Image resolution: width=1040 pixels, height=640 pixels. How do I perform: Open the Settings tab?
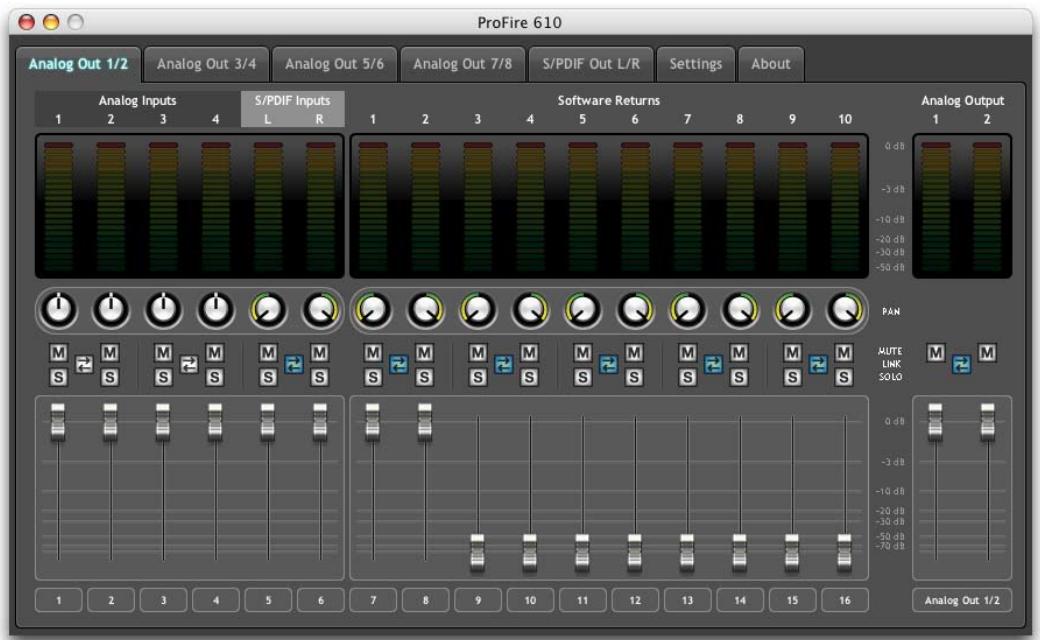pyautogui.click(x=696, y=64)
